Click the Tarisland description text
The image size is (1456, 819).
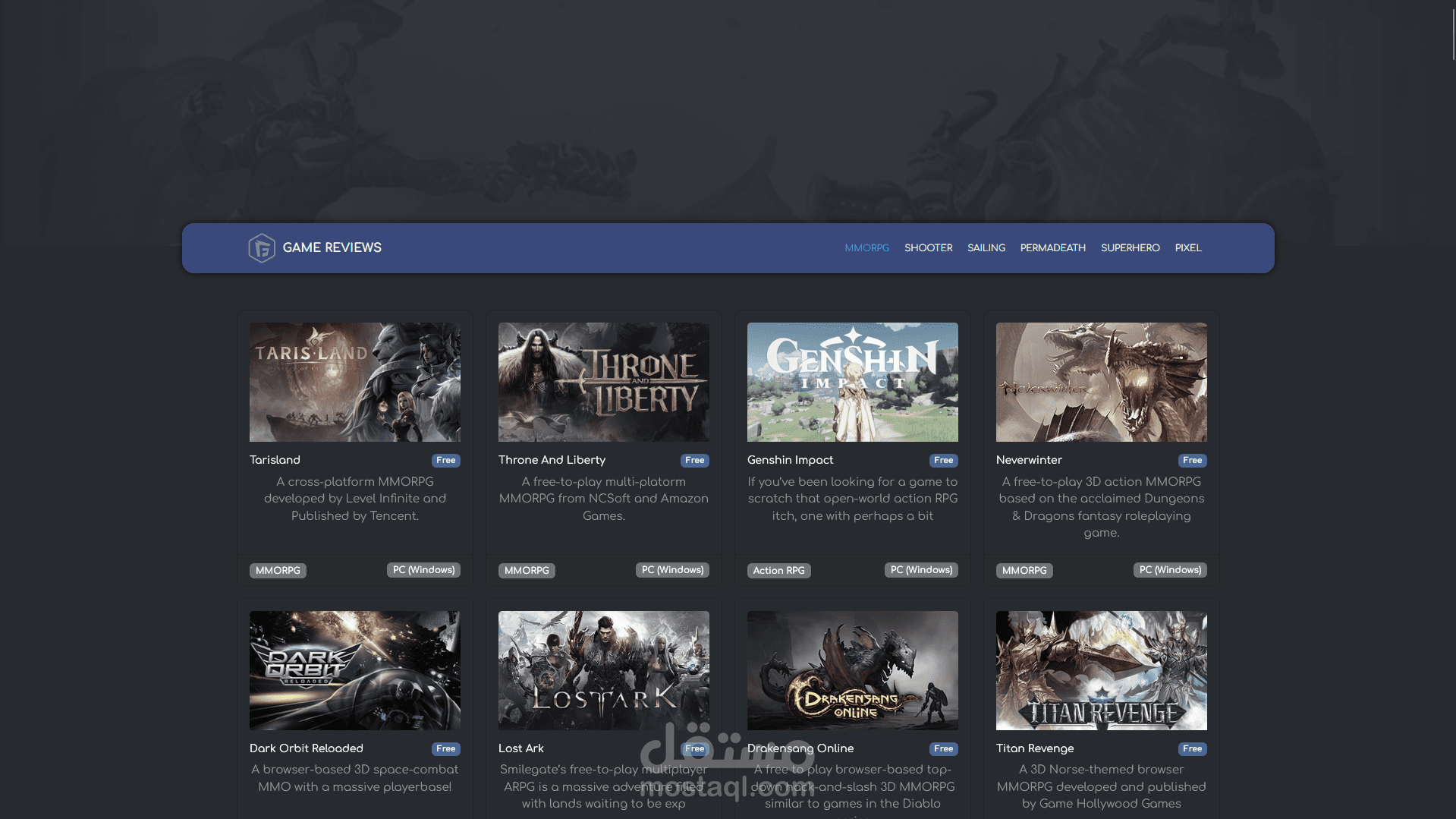pos(355,499)
